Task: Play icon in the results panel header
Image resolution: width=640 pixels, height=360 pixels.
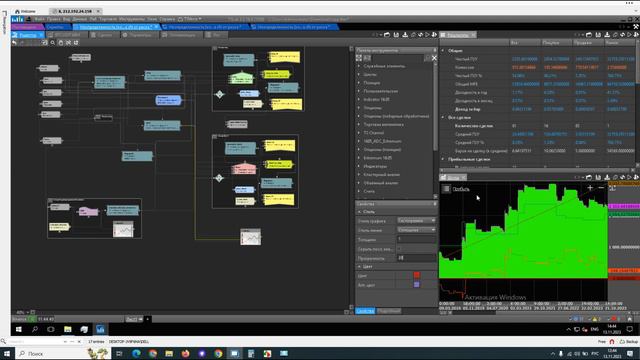Action: [630, 35]
